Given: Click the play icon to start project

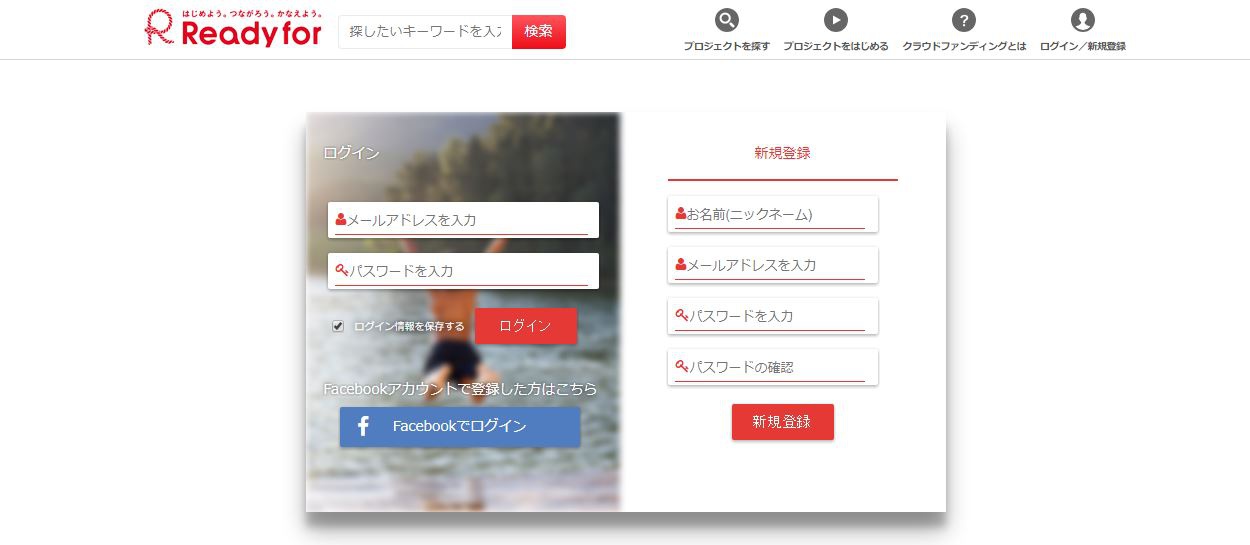Looking at the screenshot, I should [836, 20].
